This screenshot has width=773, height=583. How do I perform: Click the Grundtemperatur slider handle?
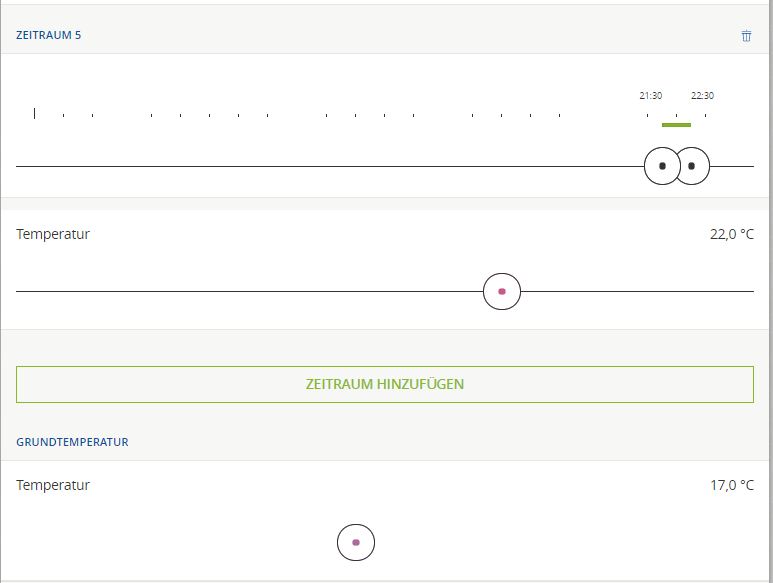click(x=356, y=542)
